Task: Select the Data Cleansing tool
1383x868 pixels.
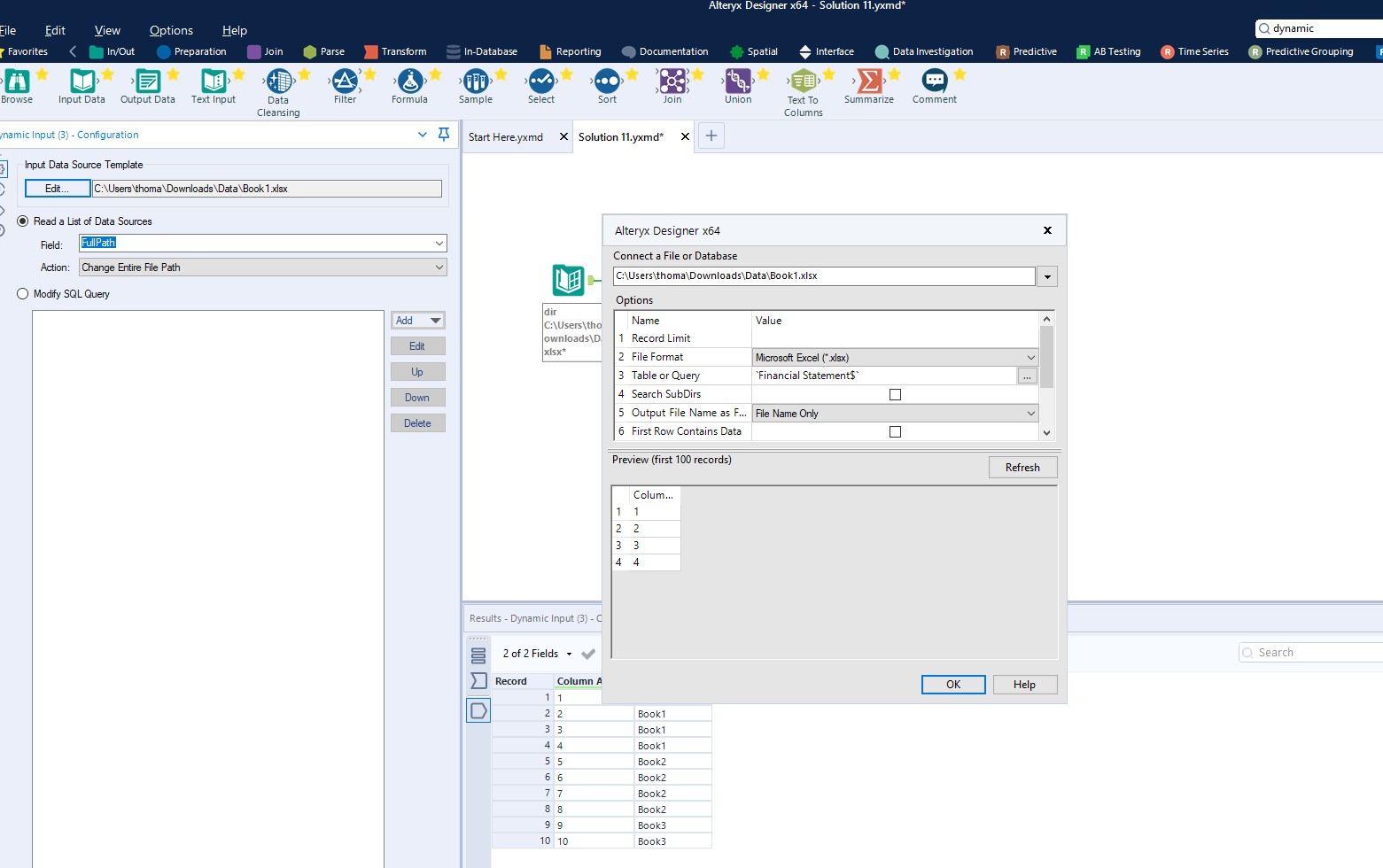Action: 279,81
